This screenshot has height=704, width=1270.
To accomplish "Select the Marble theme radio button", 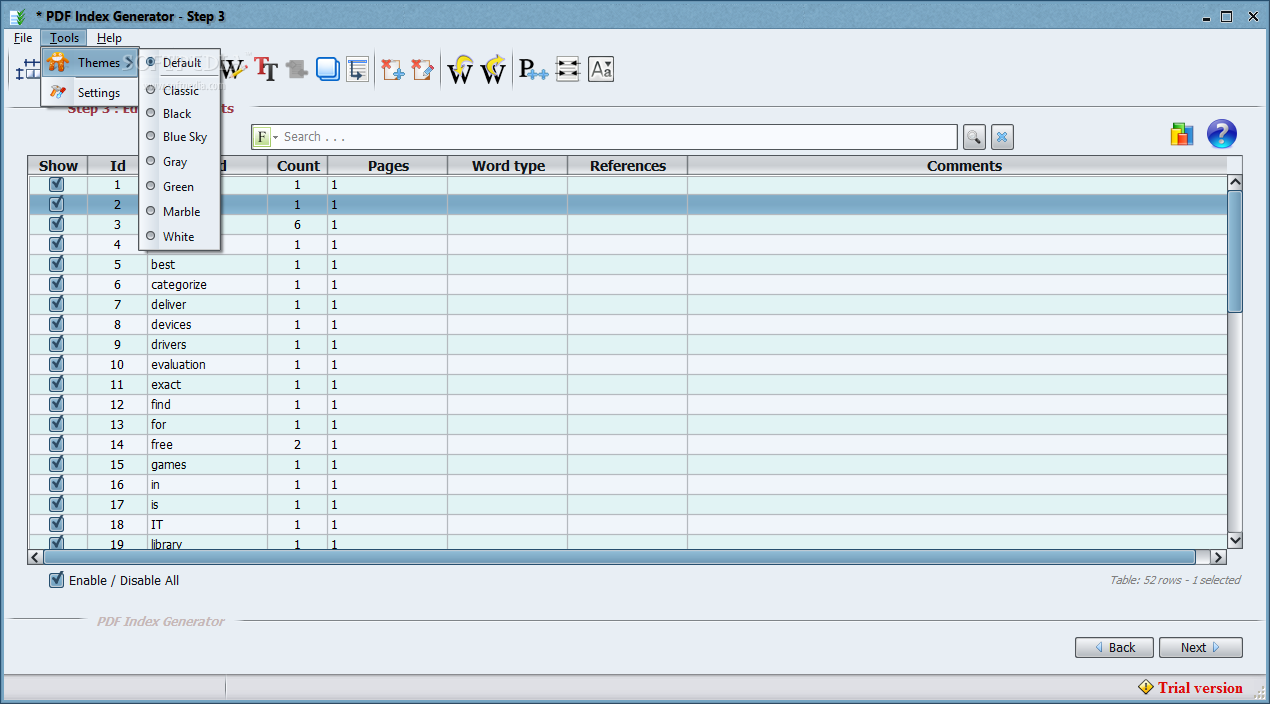I will [x=151, y=211].
